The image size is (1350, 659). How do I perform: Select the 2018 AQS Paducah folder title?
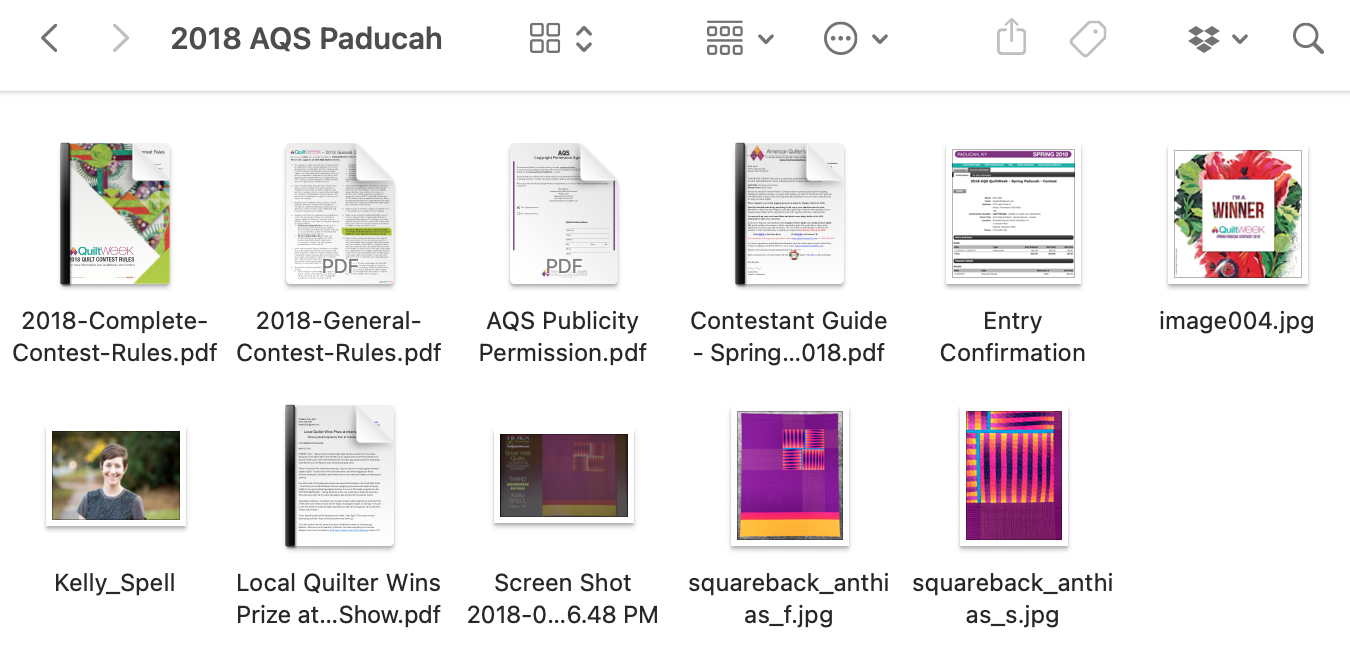click(307, 38)
